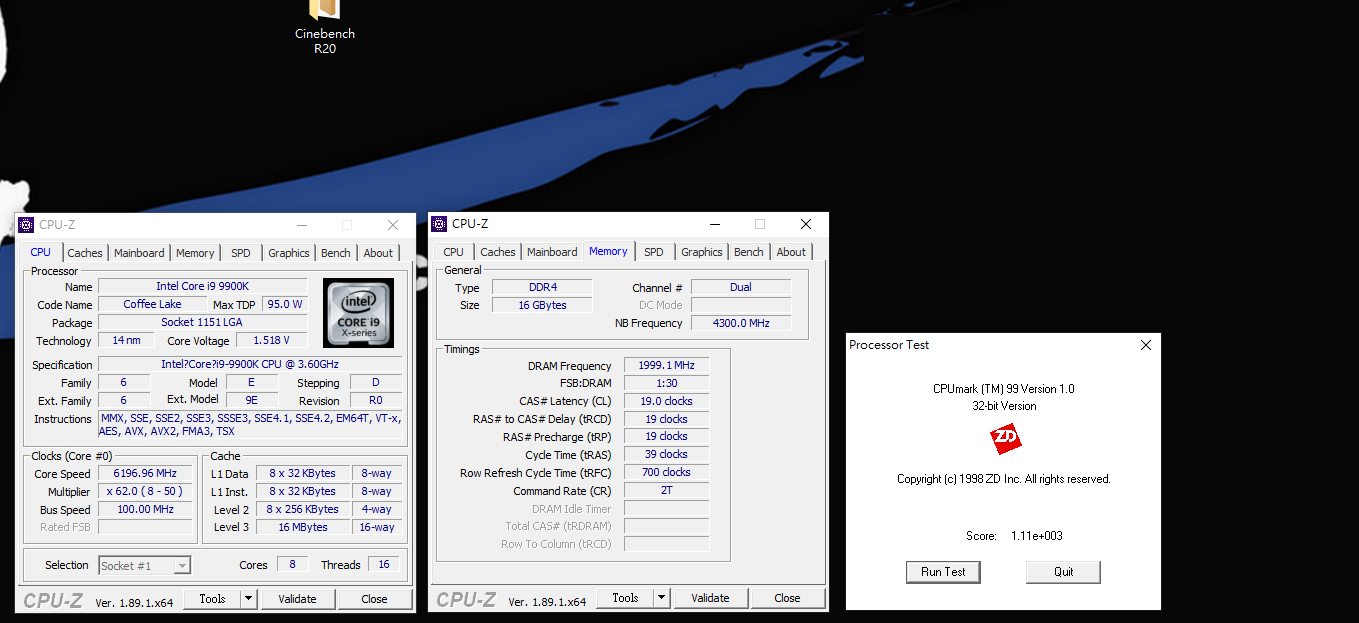Image resolution: width=1359 pixels, height=623 pixels.
Task: Click the Socket 1151 LGA package field
Action: pyautogui.click(x=202, y=323)
